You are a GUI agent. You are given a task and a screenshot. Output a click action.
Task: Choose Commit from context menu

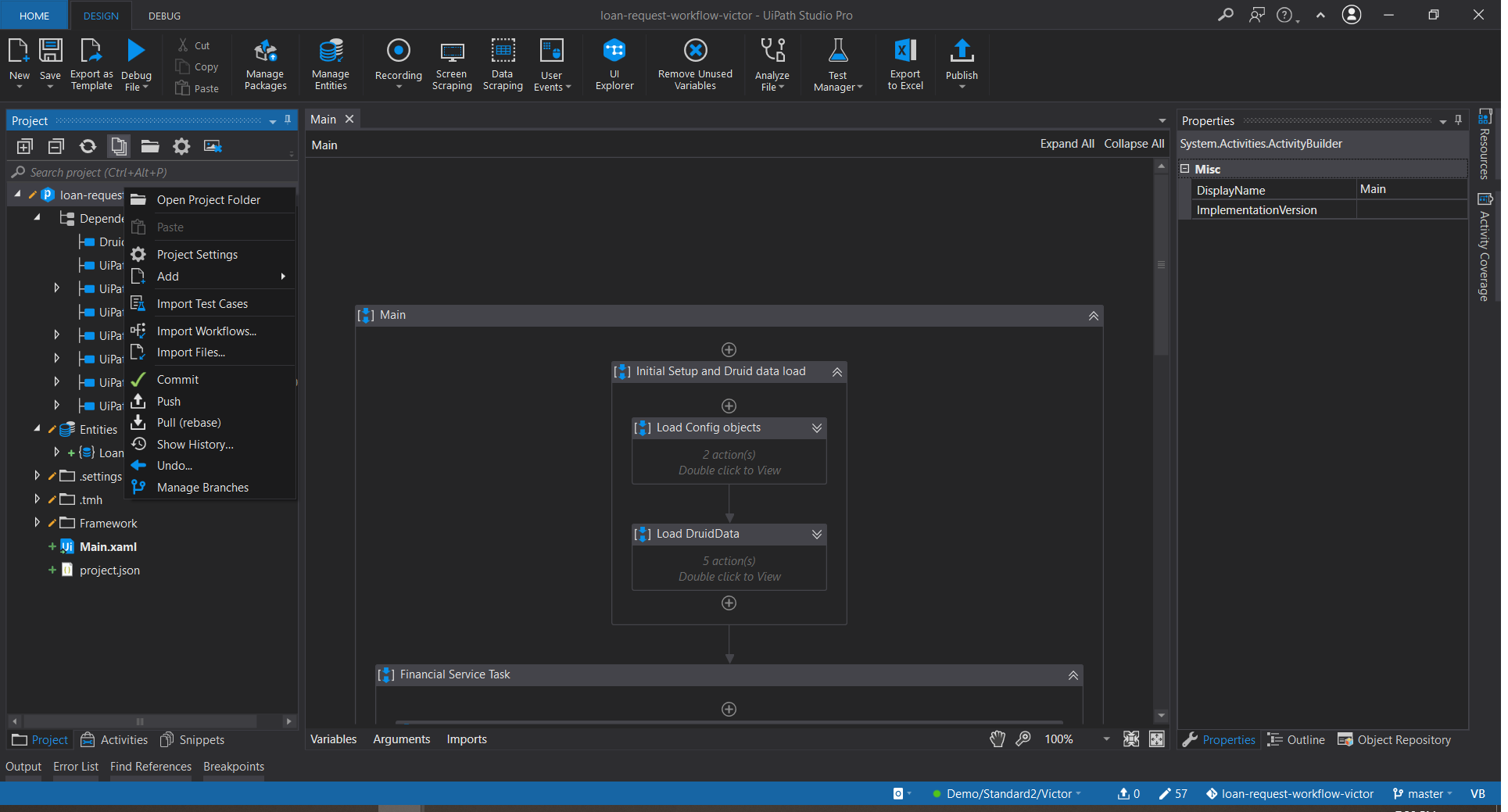click(x=210, y=380)
